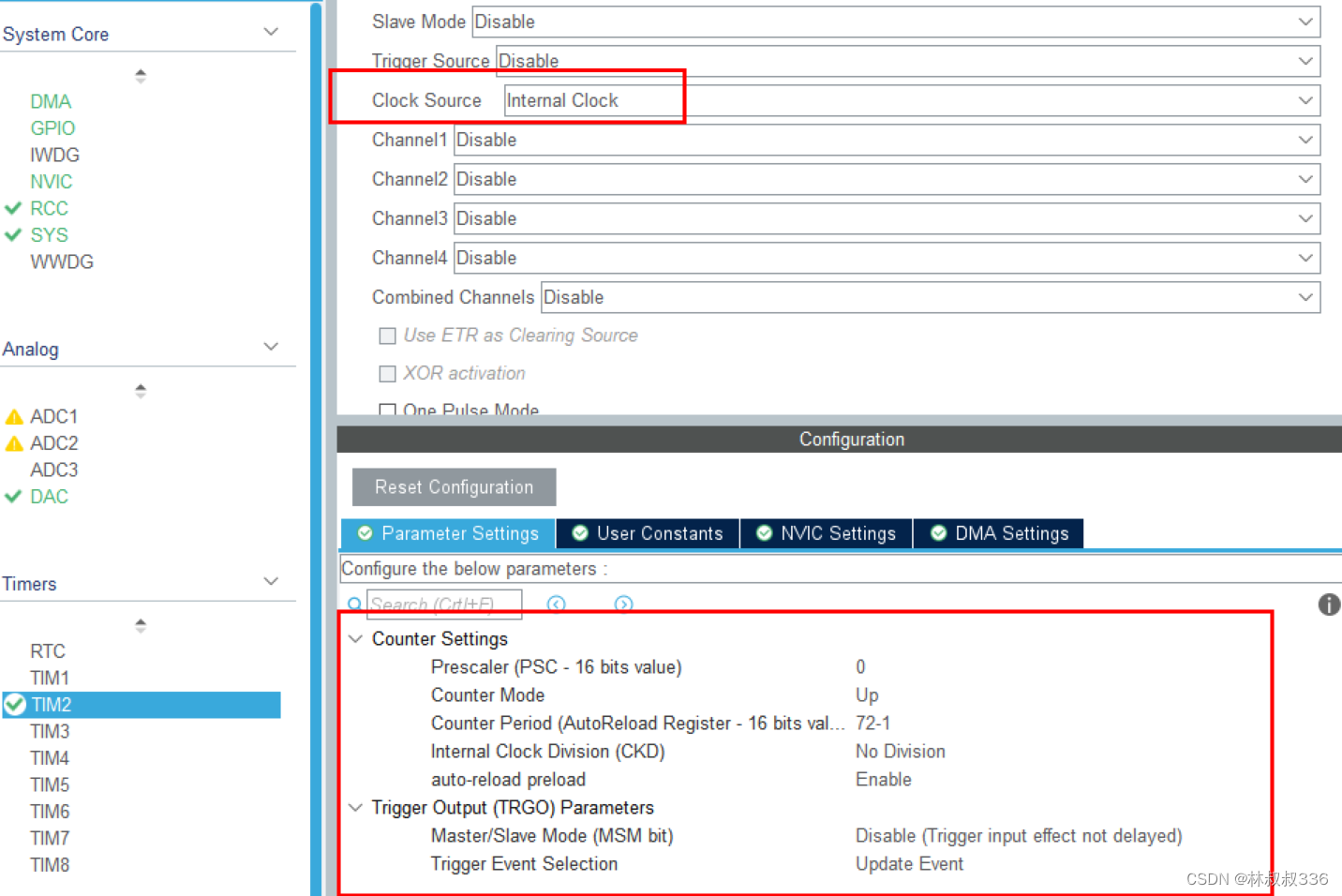1342x896 pixels.
Task: Select ADC3 in the Analog list
Action: (x=54, y=470)
